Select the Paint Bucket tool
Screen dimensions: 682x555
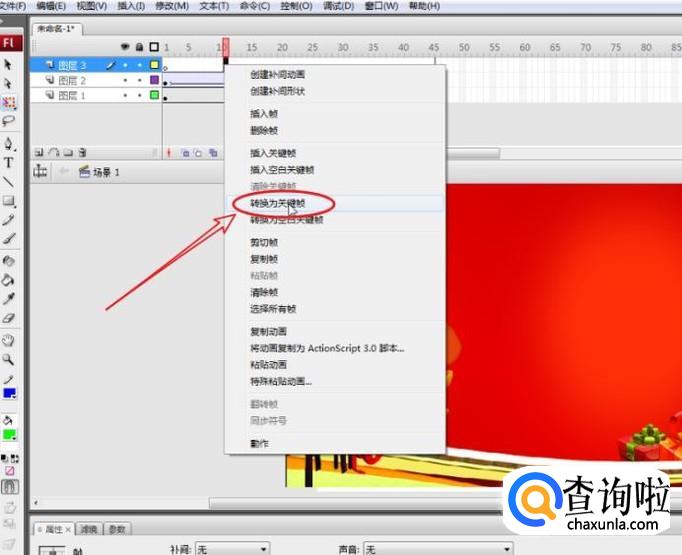coord(8,280)
